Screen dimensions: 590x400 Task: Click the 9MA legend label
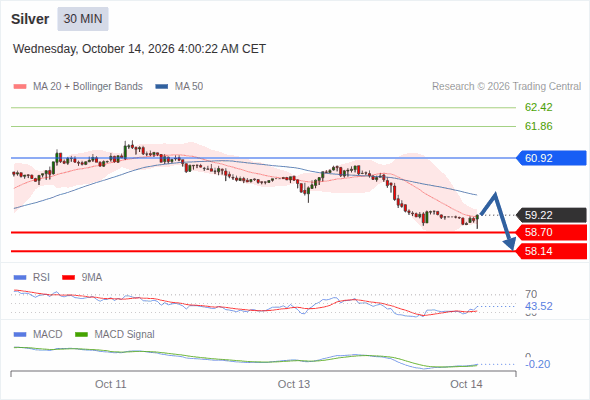(x=92, y=278)
